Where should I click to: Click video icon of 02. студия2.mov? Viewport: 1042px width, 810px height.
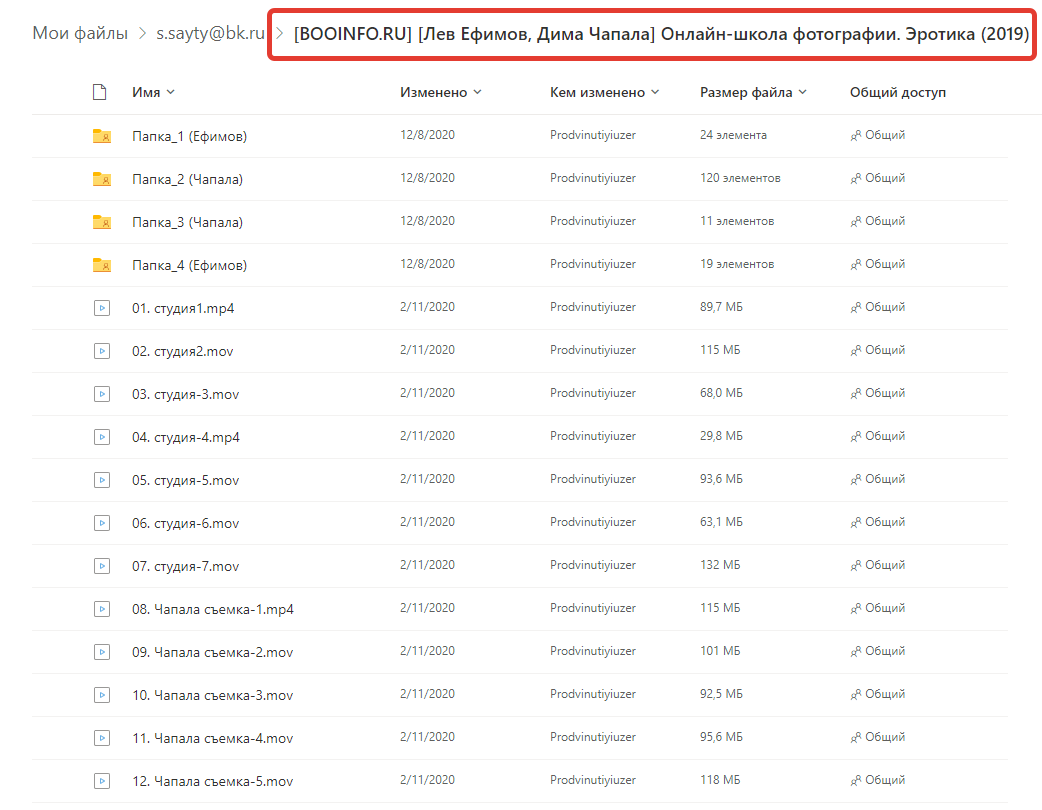[102, 351]
